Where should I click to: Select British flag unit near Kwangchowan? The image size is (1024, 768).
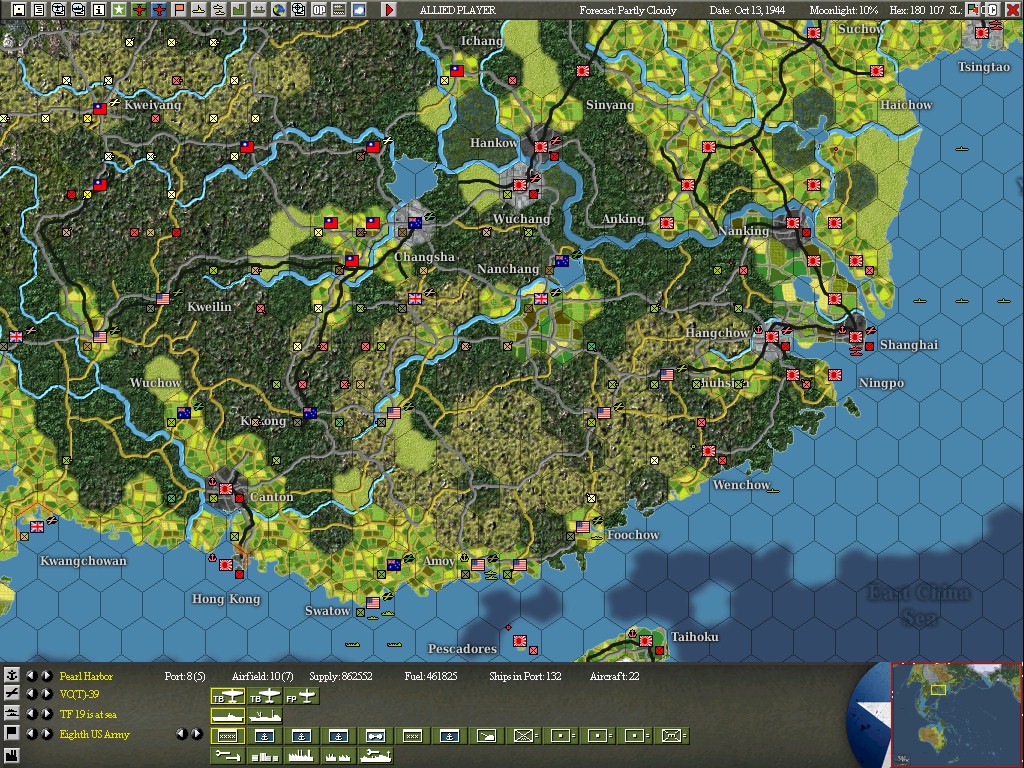37,526
